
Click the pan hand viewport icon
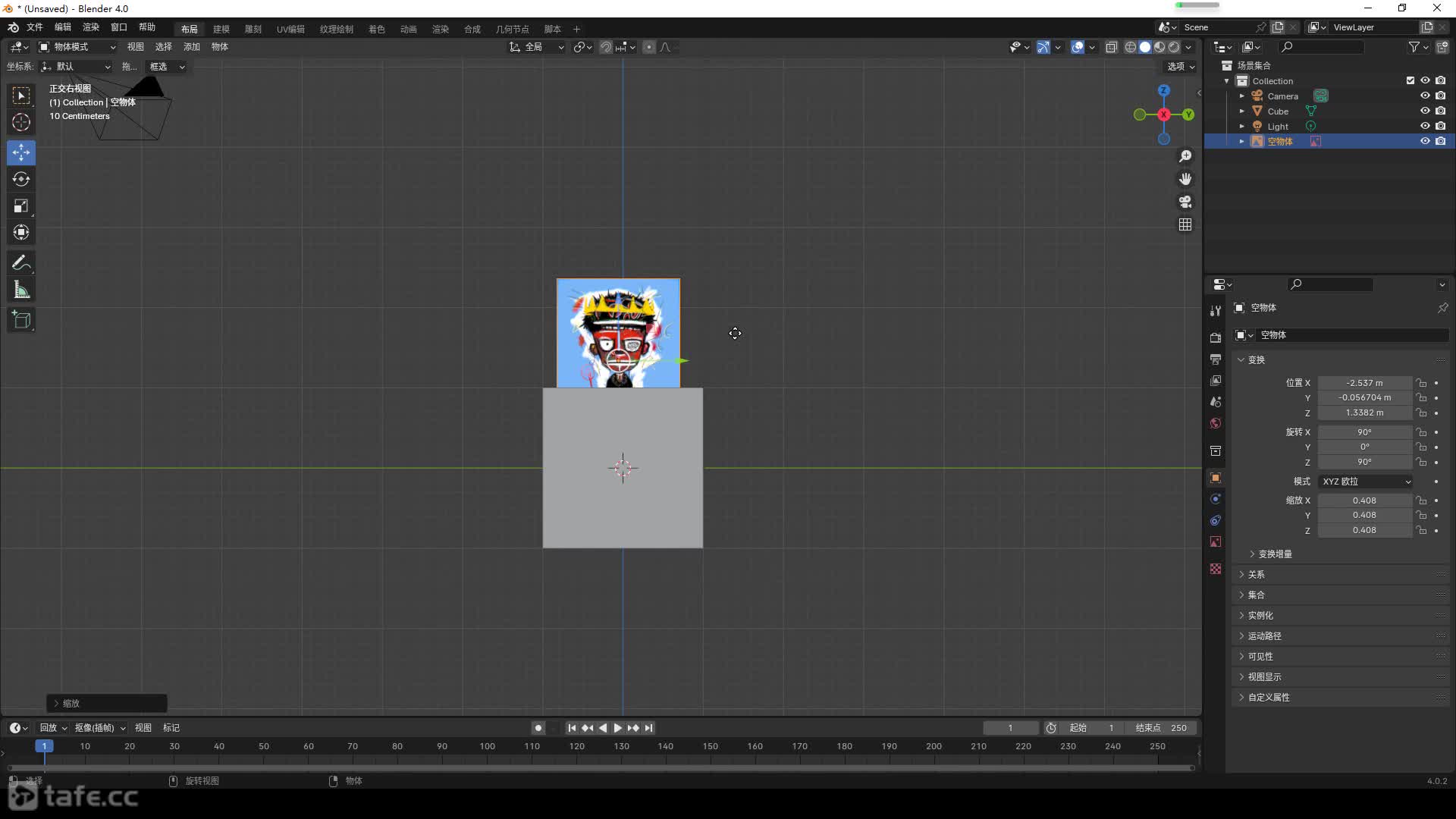point(1185,179)
